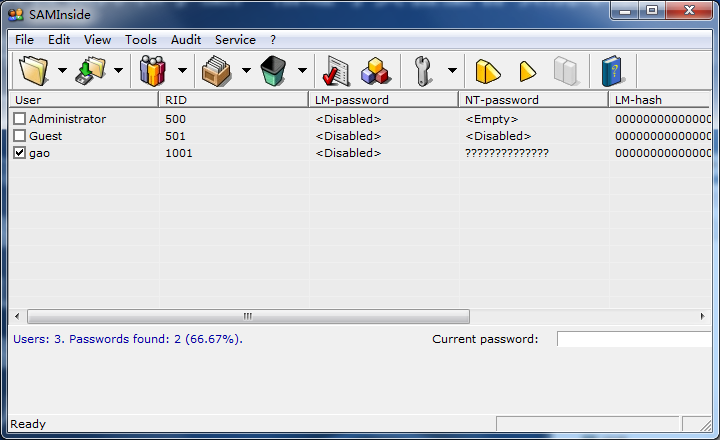Sort by the RID column header
720x440 pixels.
tap(233, 100)
